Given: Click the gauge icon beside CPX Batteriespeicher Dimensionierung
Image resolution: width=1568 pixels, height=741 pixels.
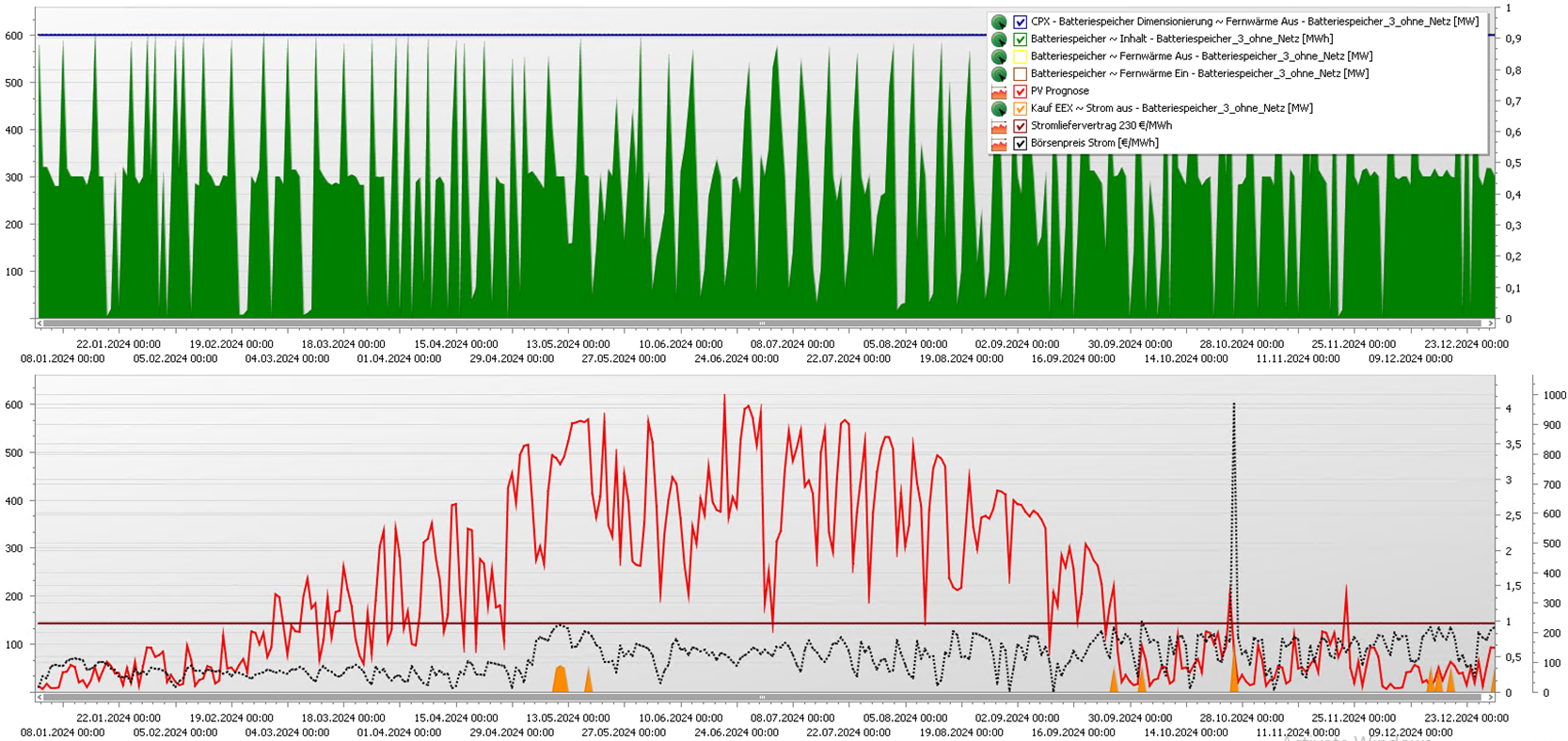Looking at the screenshot, I should (x=999, y=22).
